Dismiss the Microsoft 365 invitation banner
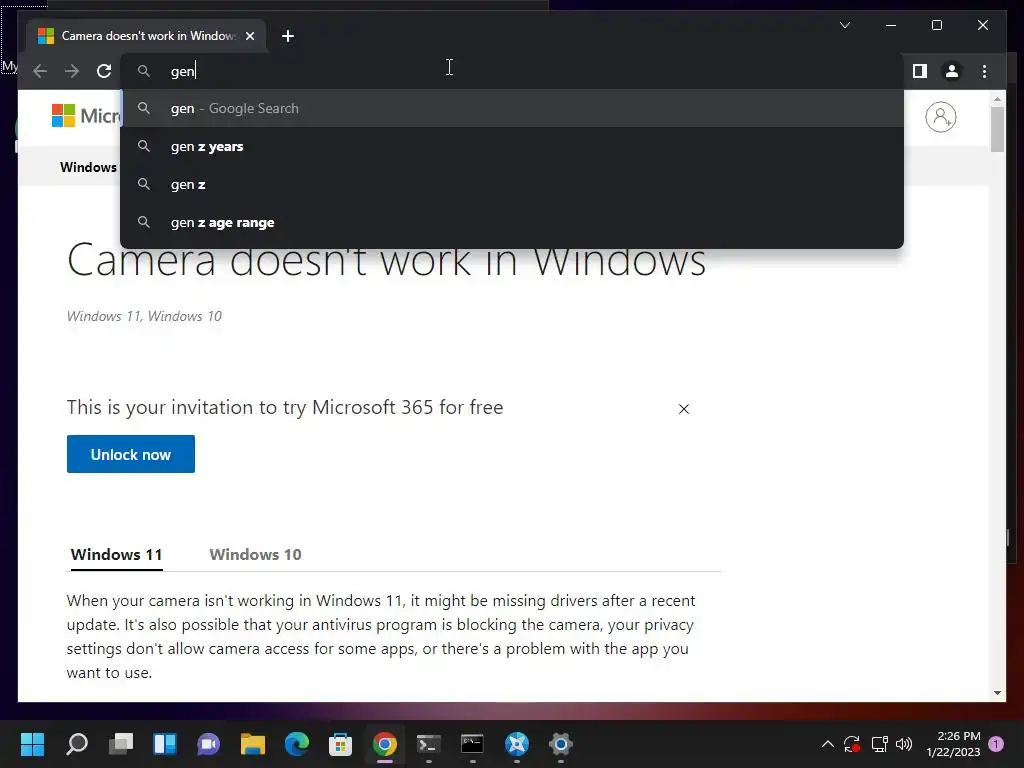Screen dimensions: 1024x768 click(x=684, y=409)
